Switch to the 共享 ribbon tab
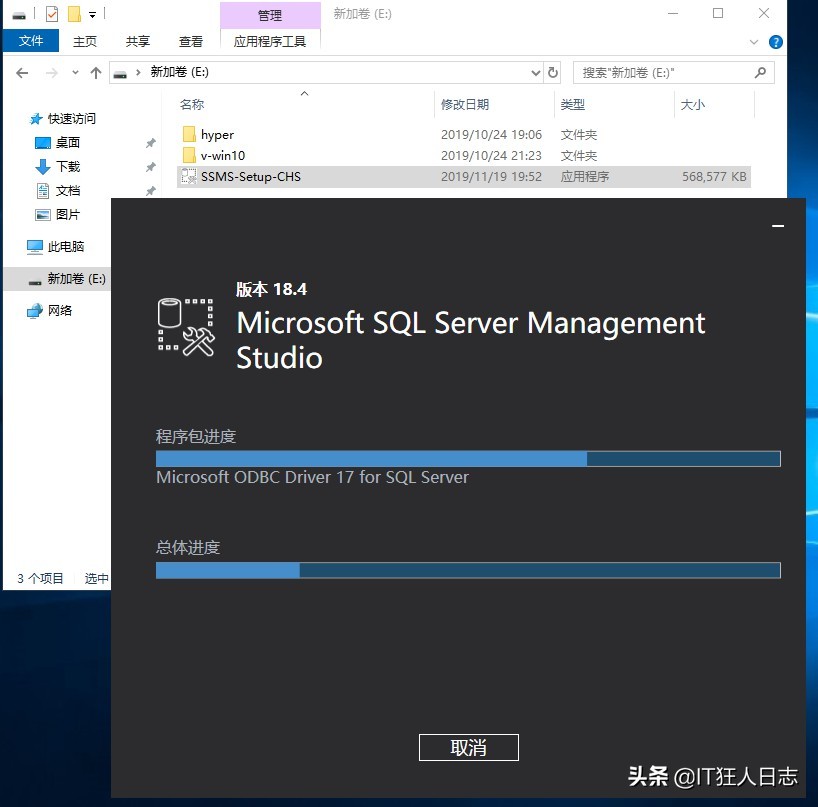This screenshot has width=818, height=807. pos(138,41)
